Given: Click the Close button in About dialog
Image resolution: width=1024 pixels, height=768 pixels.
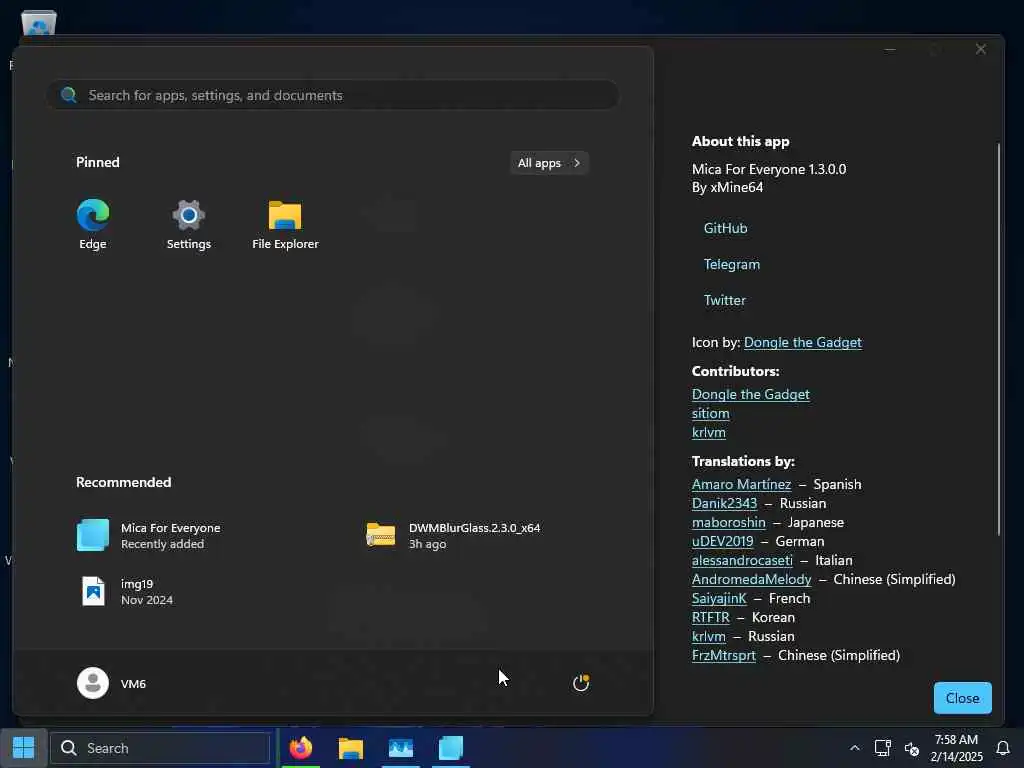Looking at the screenshot, I should pyautogui.click(x=963, y=697).
